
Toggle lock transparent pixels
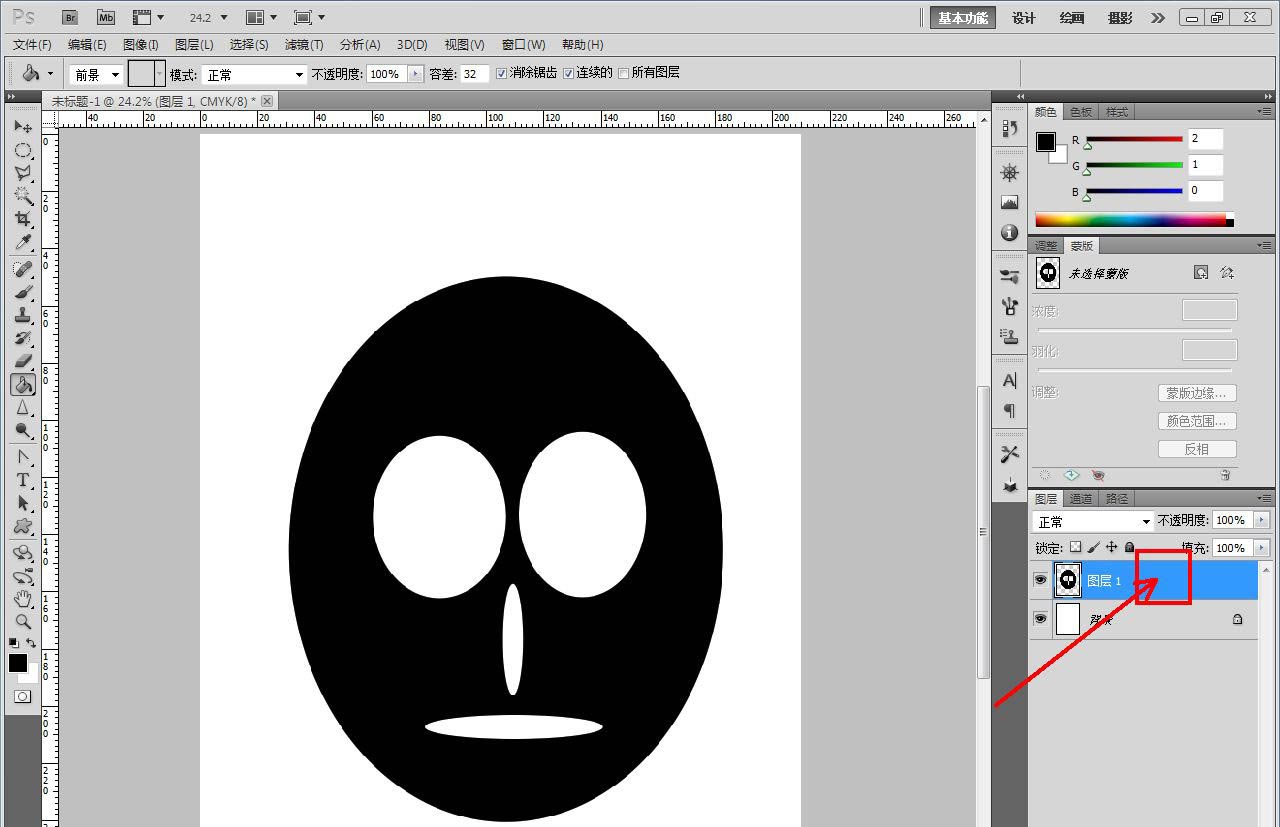[x=1075, y=547]
